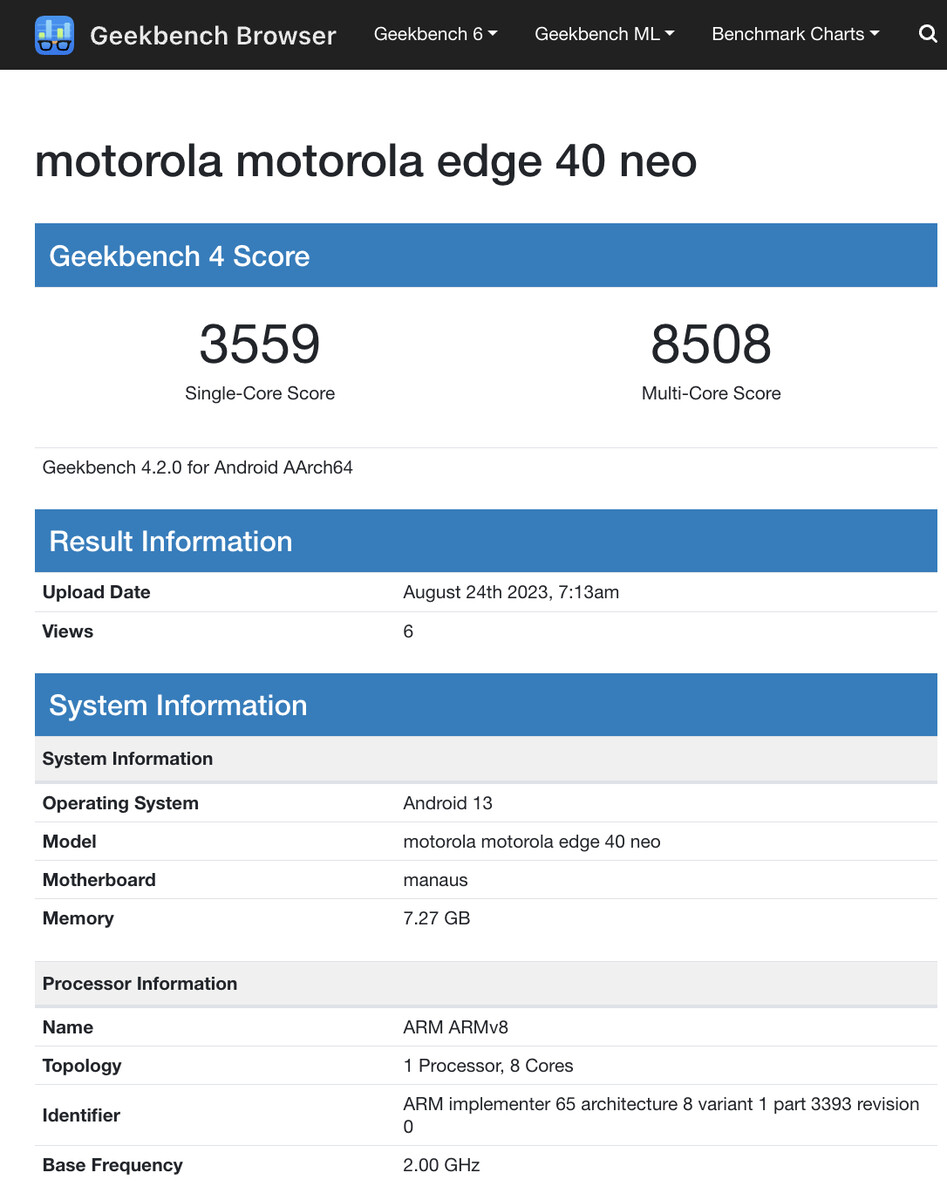Viewport: 947px width, 1200px height.
Task: Click the processor name ARM ARMv8
Action: (456, 1027)
